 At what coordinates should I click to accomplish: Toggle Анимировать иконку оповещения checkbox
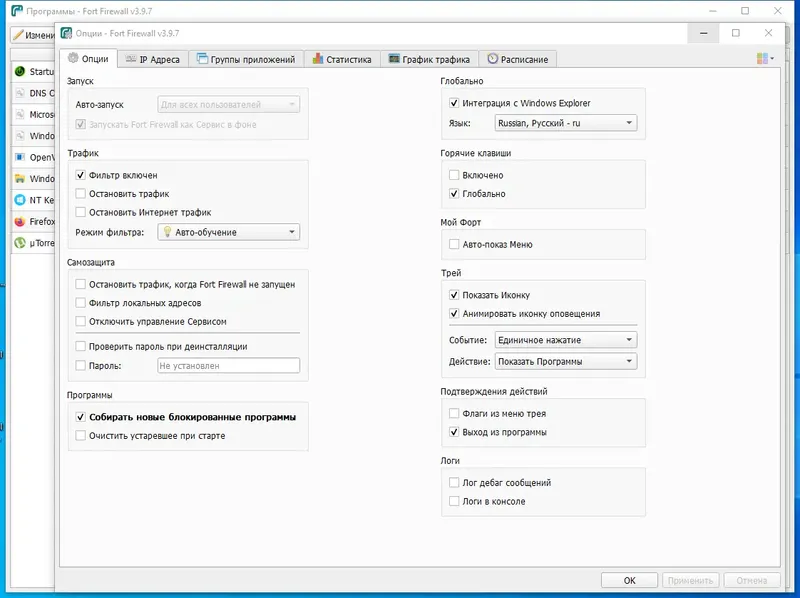coord(454,313)
